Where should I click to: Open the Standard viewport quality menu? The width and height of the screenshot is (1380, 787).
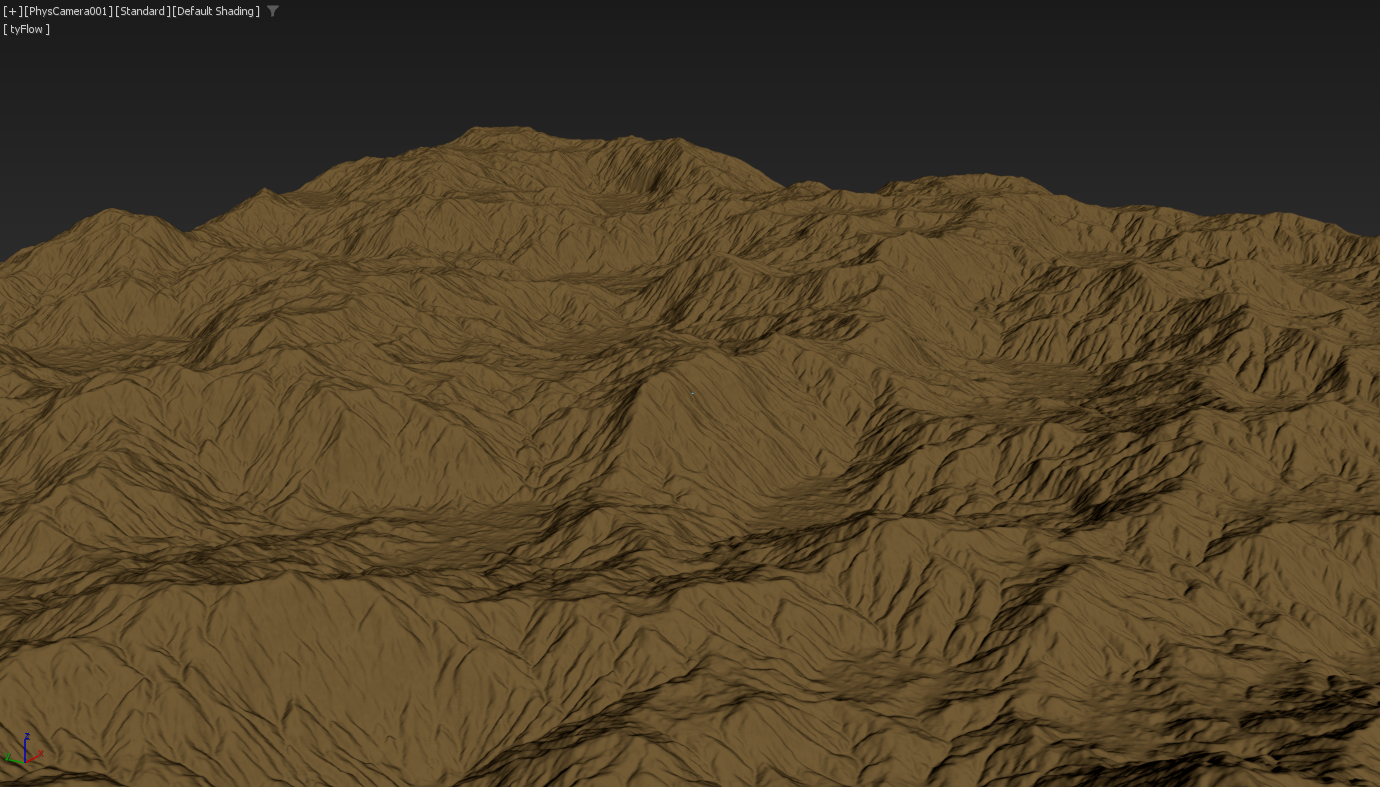pos(142,11)
